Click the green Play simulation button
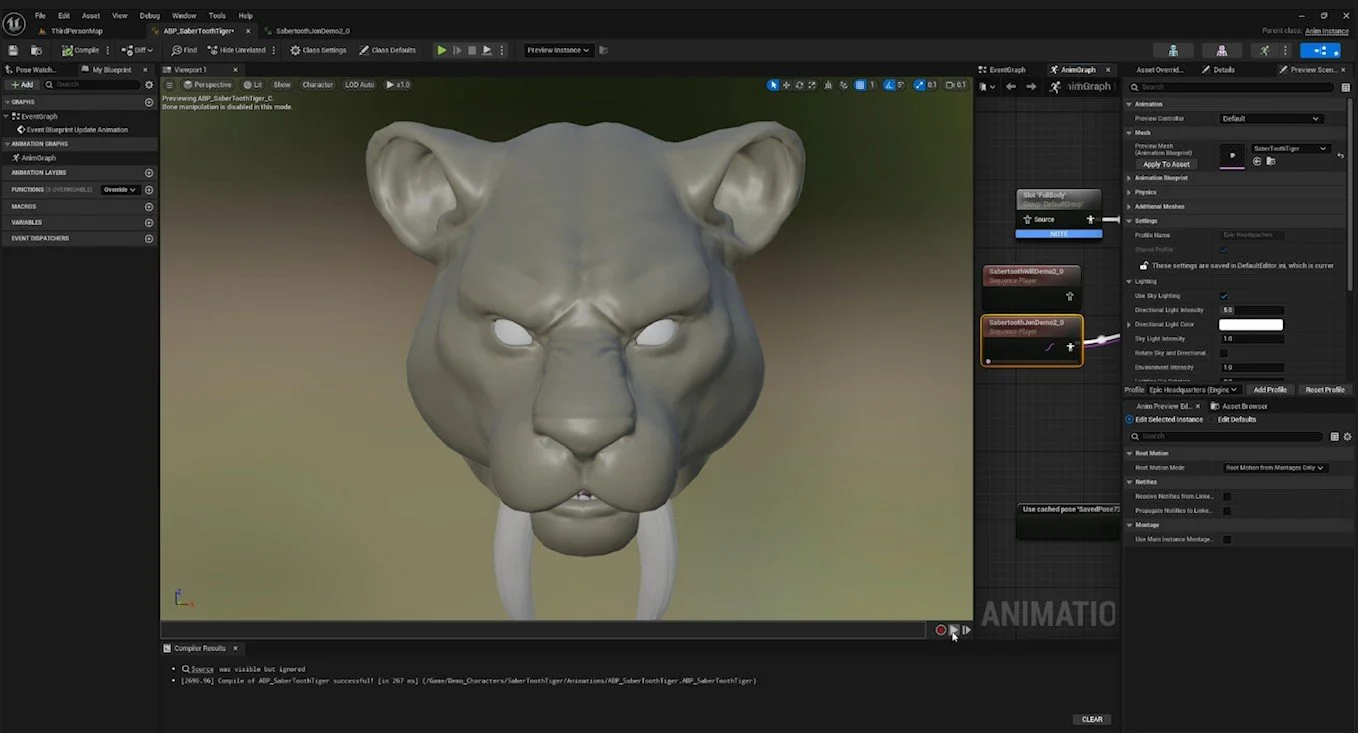Viewport: 1358px width, 733px height. 441,50
